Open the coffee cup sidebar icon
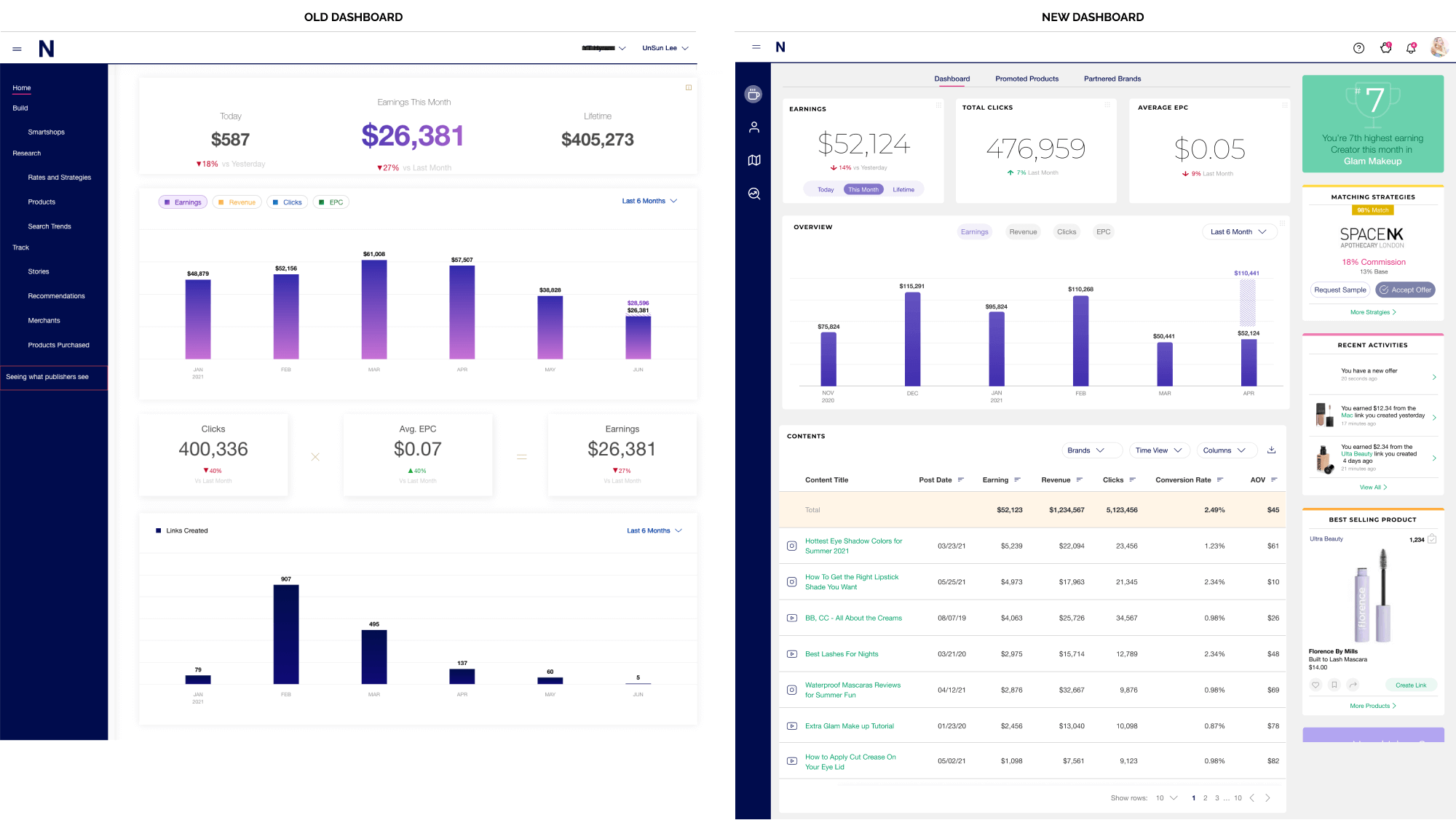This screenshot has height=820, width=1456. pos(753,94)
